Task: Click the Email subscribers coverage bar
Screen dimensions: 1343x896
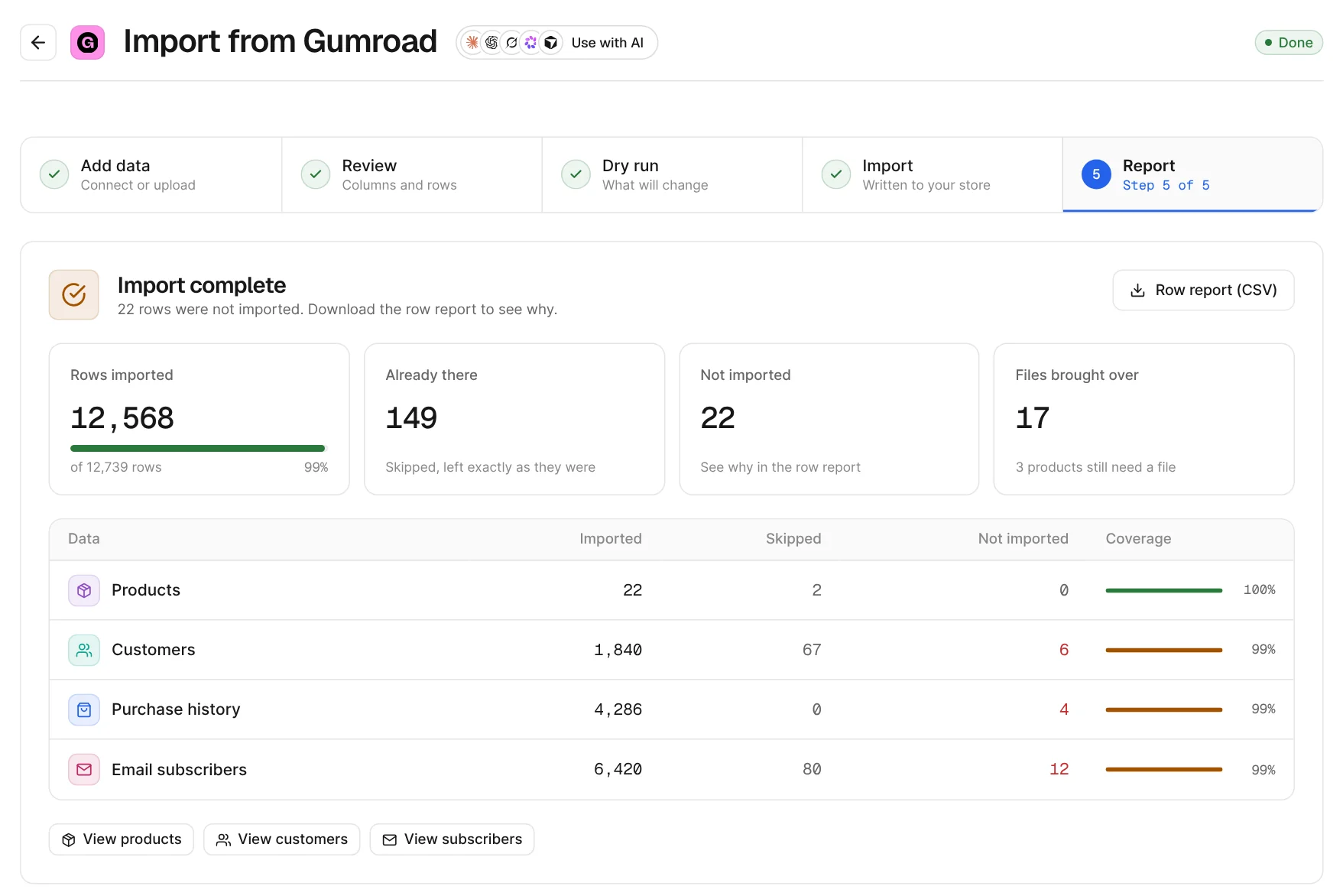Action: click(x=1163, y=770)
